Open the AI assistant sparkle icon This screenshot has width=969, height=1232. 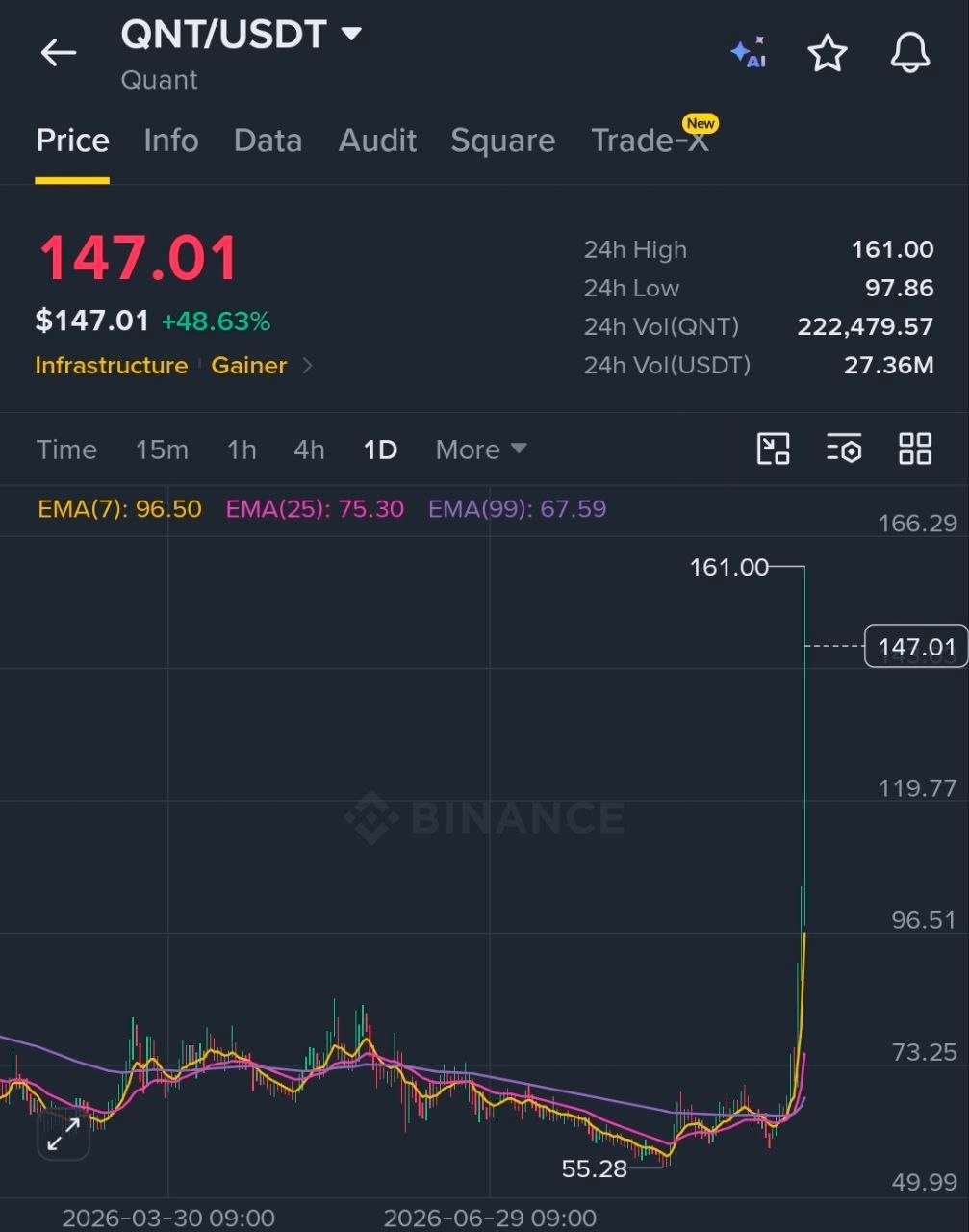(x=749, y=53)
